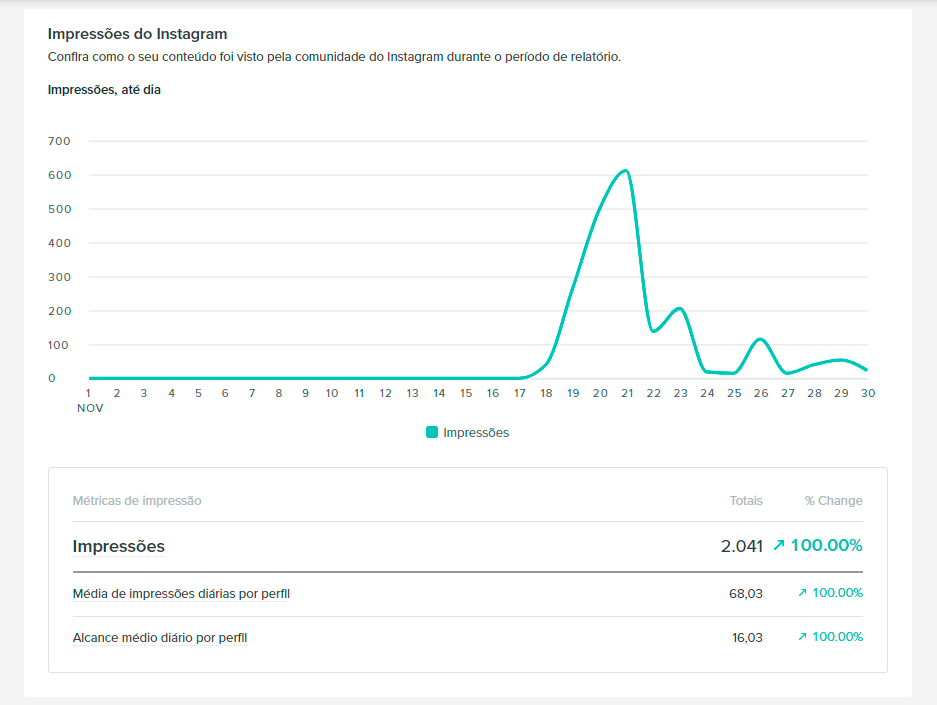Click the x-axis label 26
The width and height of the screenshot is (937, 705).
click(761, 393)
